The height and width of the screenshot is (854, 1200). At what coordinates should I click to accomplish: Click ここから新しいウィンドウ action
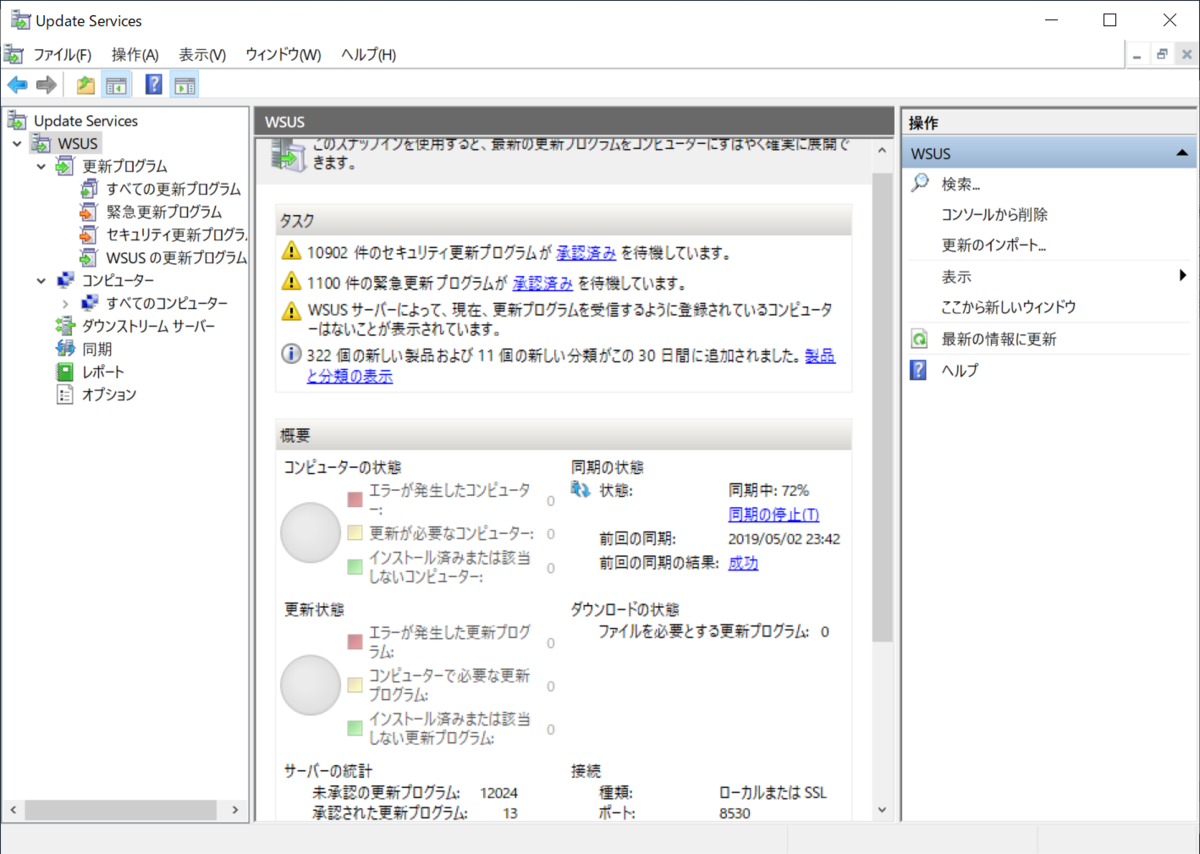pos(1008,307)
